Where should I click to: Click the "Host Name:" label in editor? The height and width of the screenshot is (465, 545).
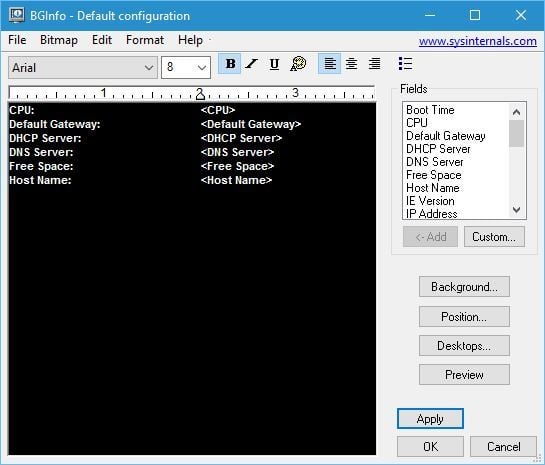click(x=40, y=180)
